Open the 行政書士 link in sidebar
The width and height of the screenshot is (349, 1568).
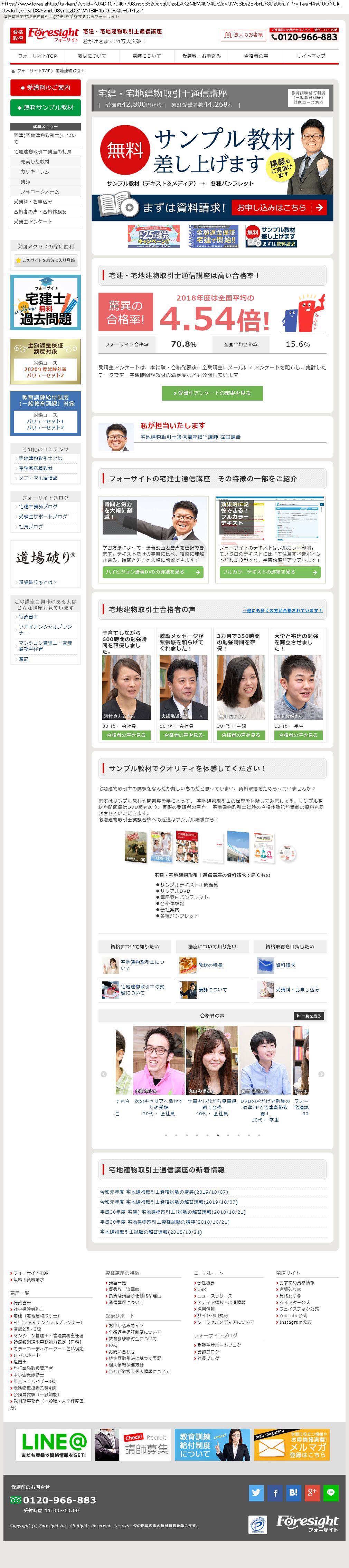28,617
